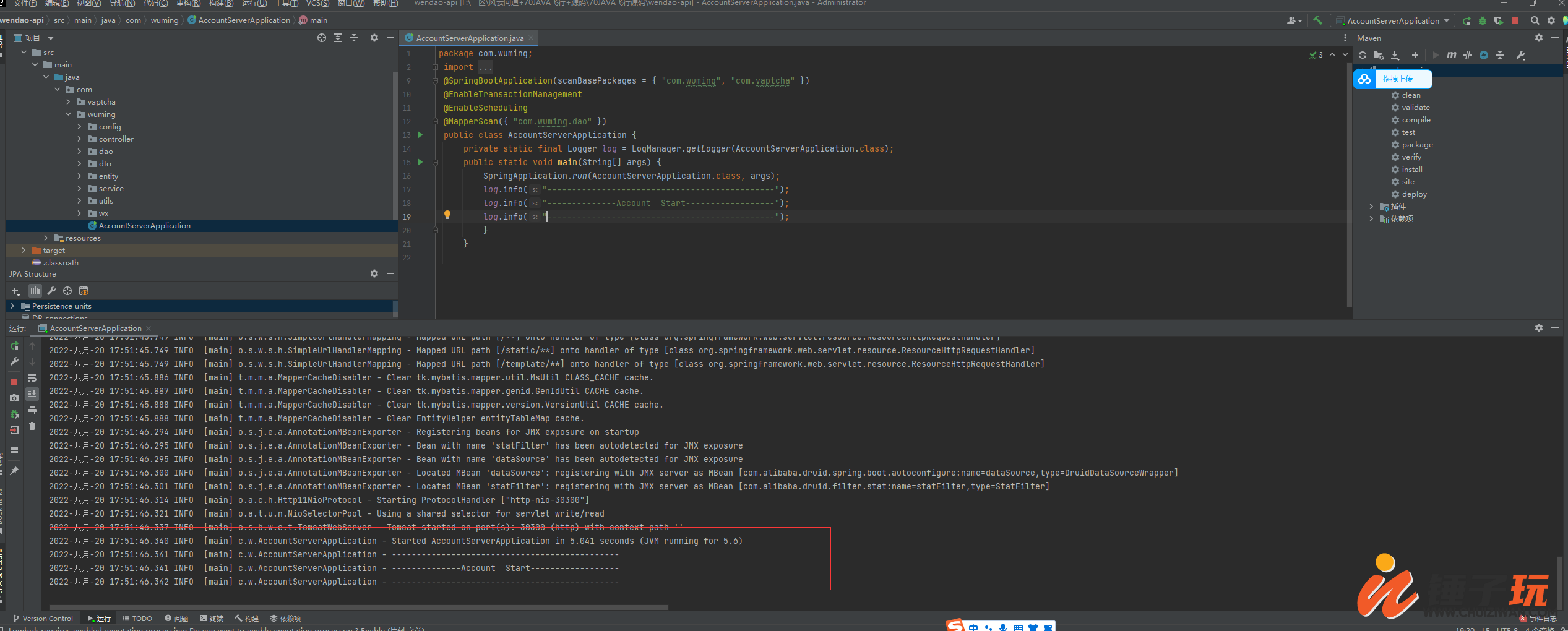Click the Run console horizontal scrollbar
The height and width of the screenshot is (631, 1568).
pyautogui.click(x=359, y=607)
